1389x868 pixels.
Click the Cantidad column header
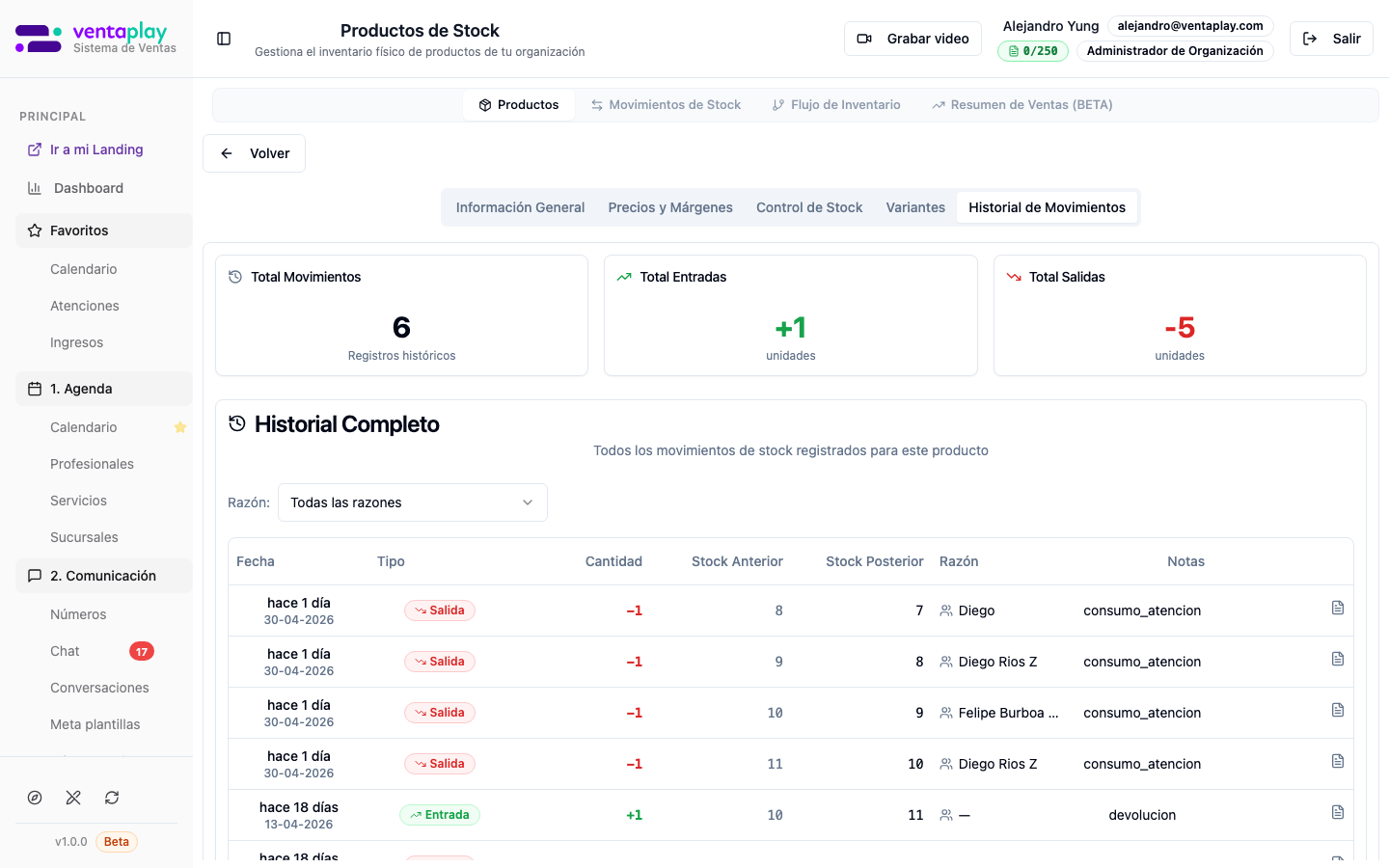(613, 561)
